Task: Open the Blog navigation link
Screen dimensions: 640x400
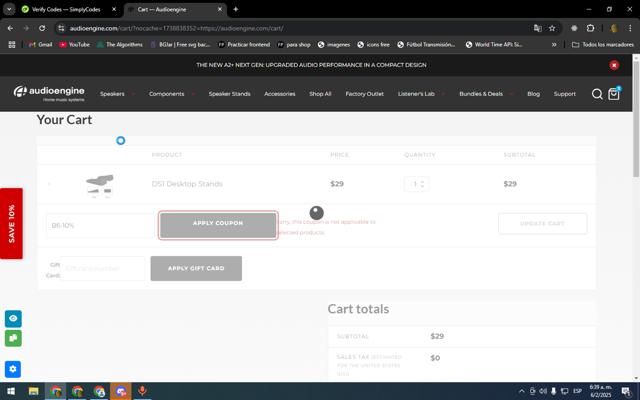Action: [533, 94]
